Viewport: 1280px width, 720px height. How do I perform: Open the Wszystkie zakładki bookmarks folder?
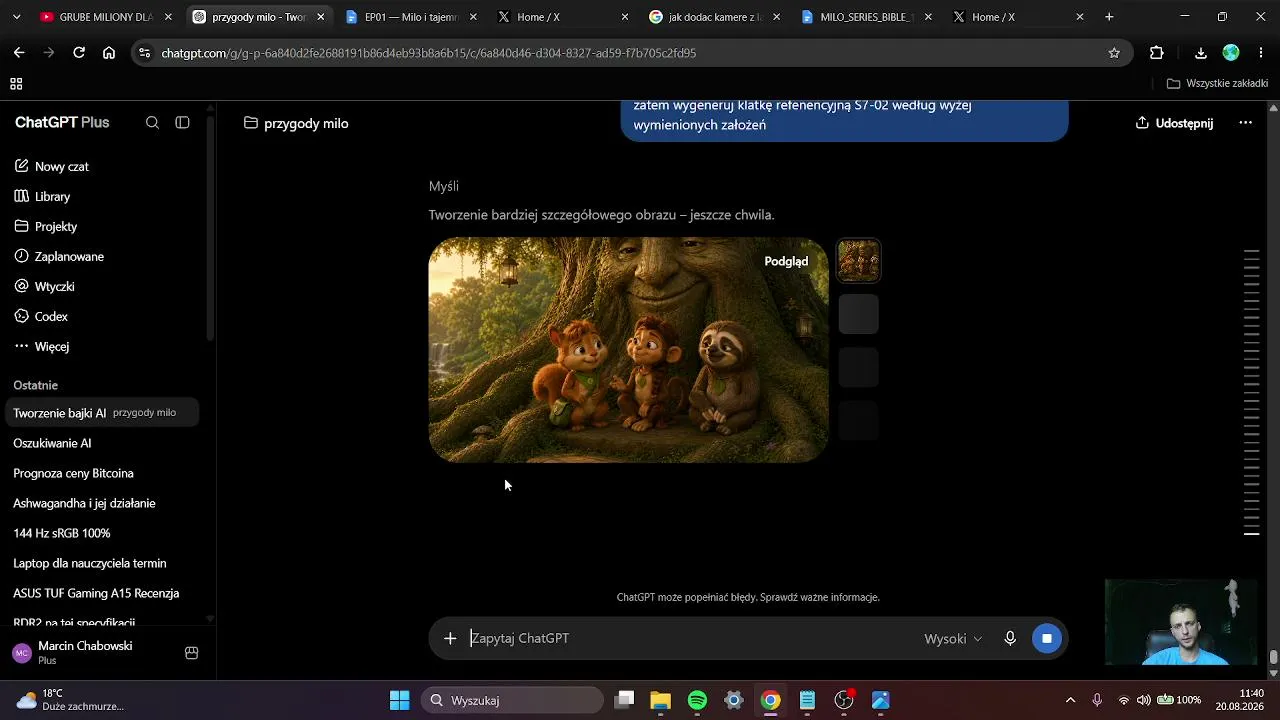1219,84
